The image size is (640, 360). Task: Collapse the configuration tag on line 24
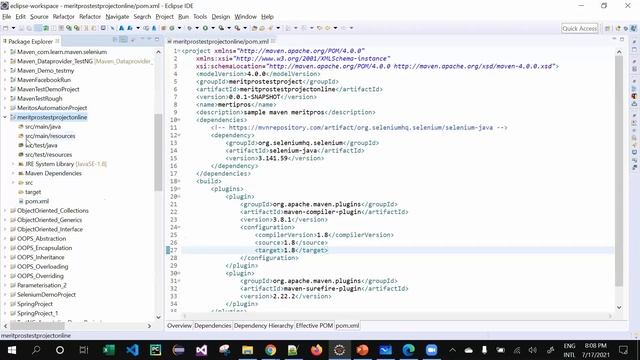point(179,227)
